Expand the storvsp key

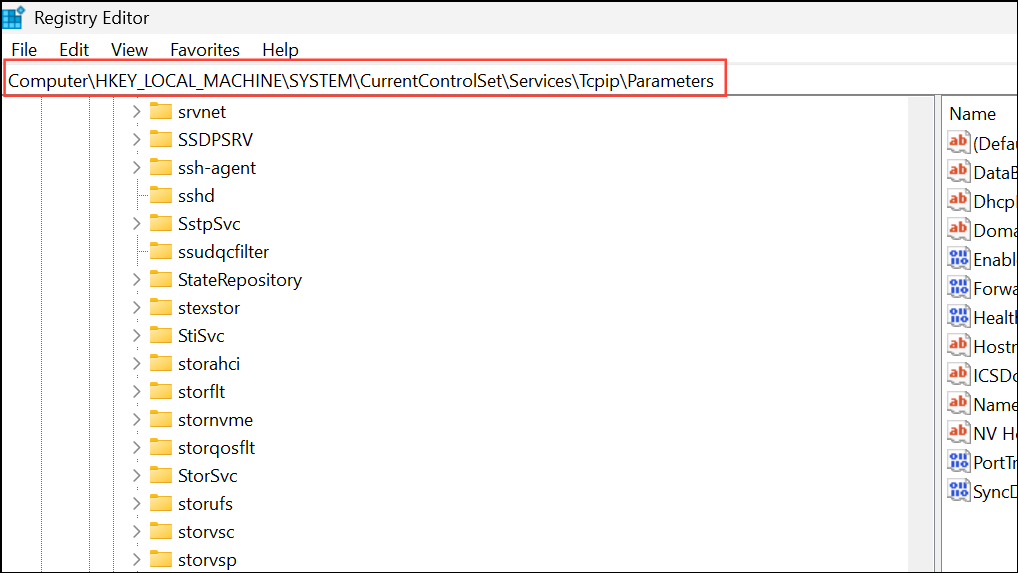pos(136,559)
